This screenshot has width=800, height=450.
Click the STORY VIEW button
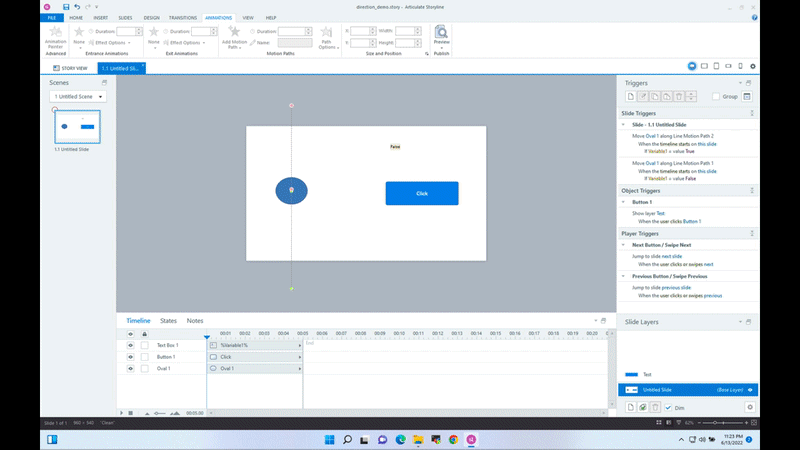pyautogui.click(x=70, y=68)
